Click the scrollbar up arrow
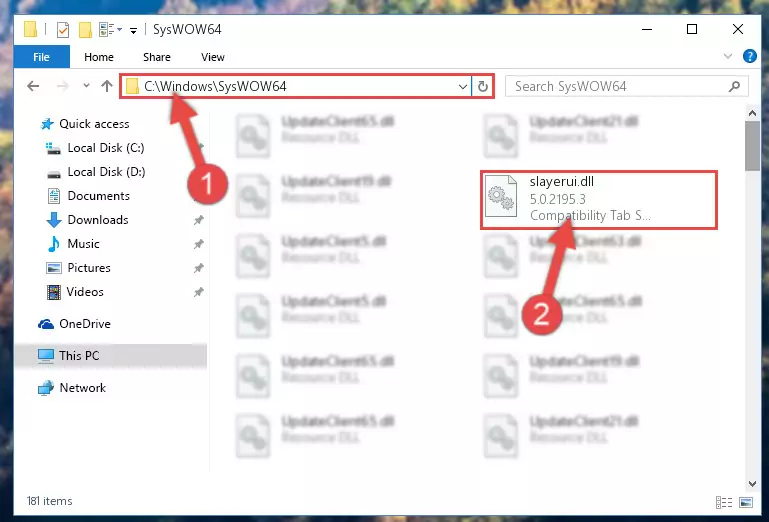This screenshot has width=769, height=522. tap(752, 113)
